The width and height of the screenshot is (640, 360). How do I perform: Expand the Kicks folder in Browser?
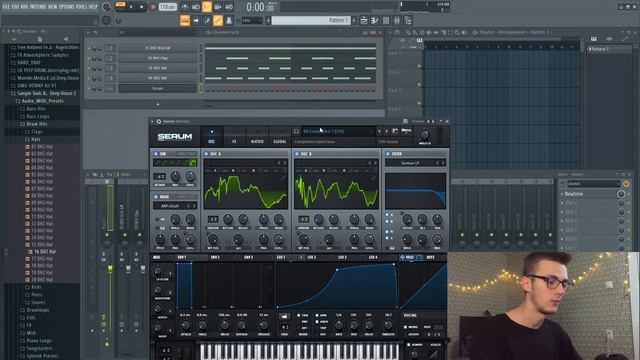tap(33, 287)
